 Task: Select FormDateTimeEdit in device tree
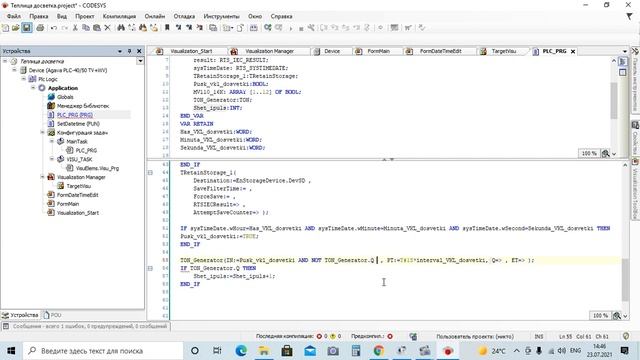(x=78, y=195)
